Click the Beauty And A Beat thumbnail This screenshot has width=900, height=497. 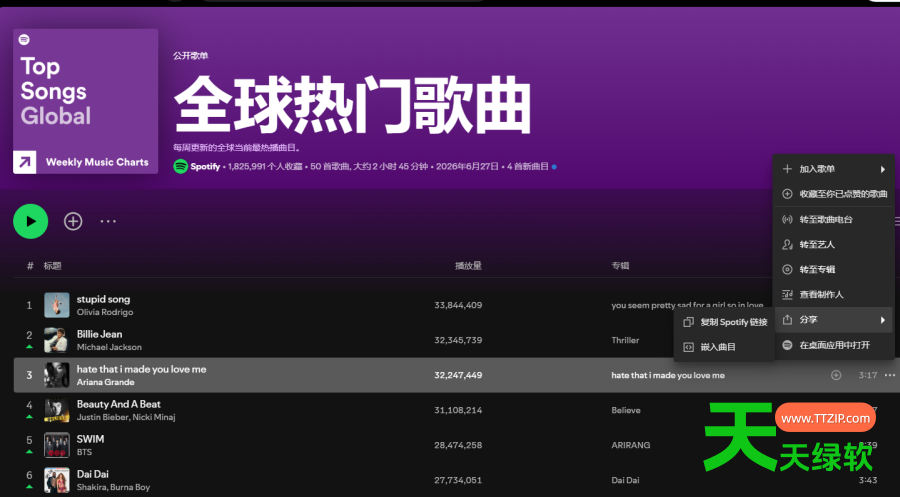pyautogui.click(x=57, y=410)
